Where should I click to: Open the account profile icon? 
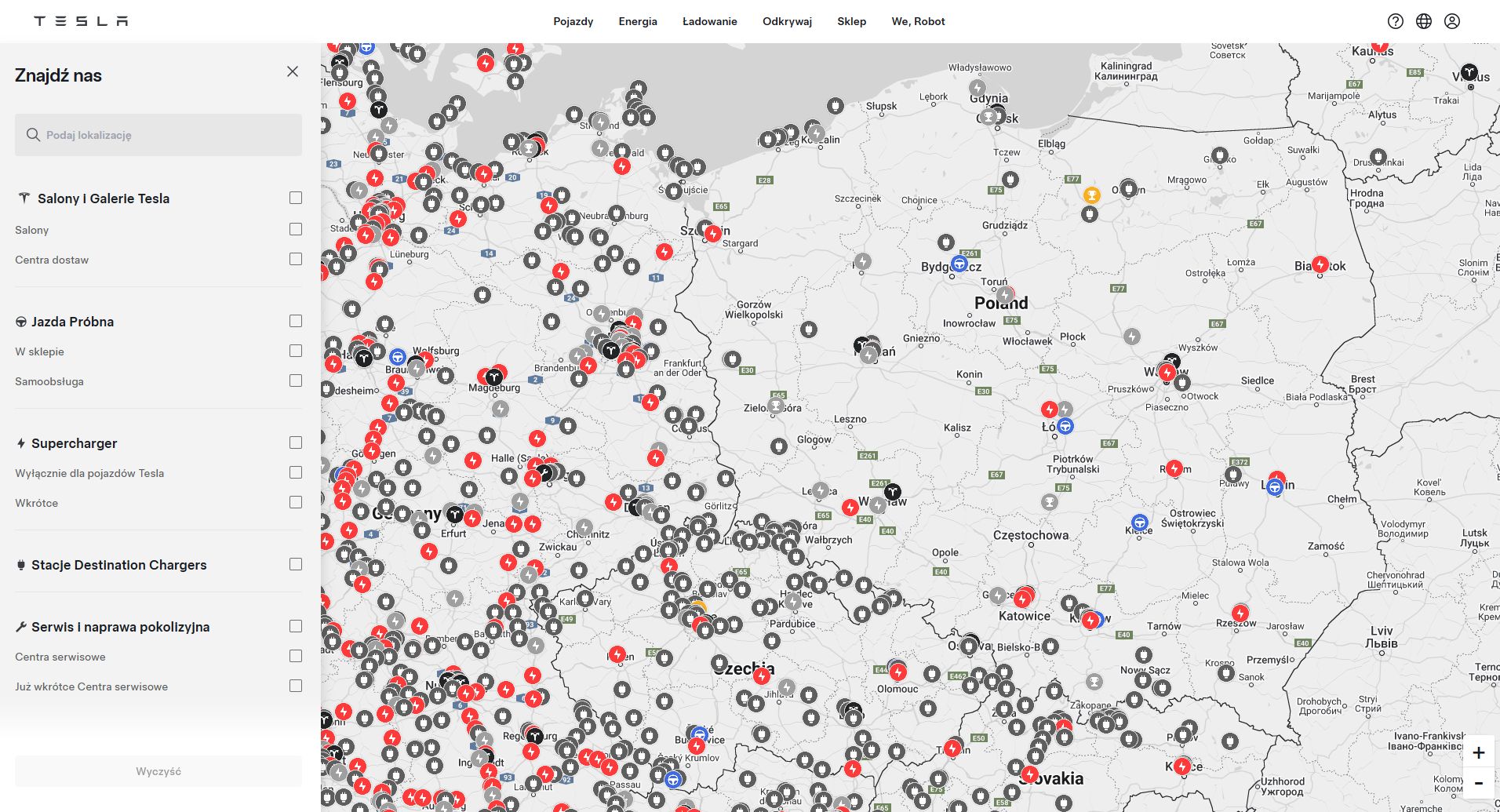tap(1452, 21)
